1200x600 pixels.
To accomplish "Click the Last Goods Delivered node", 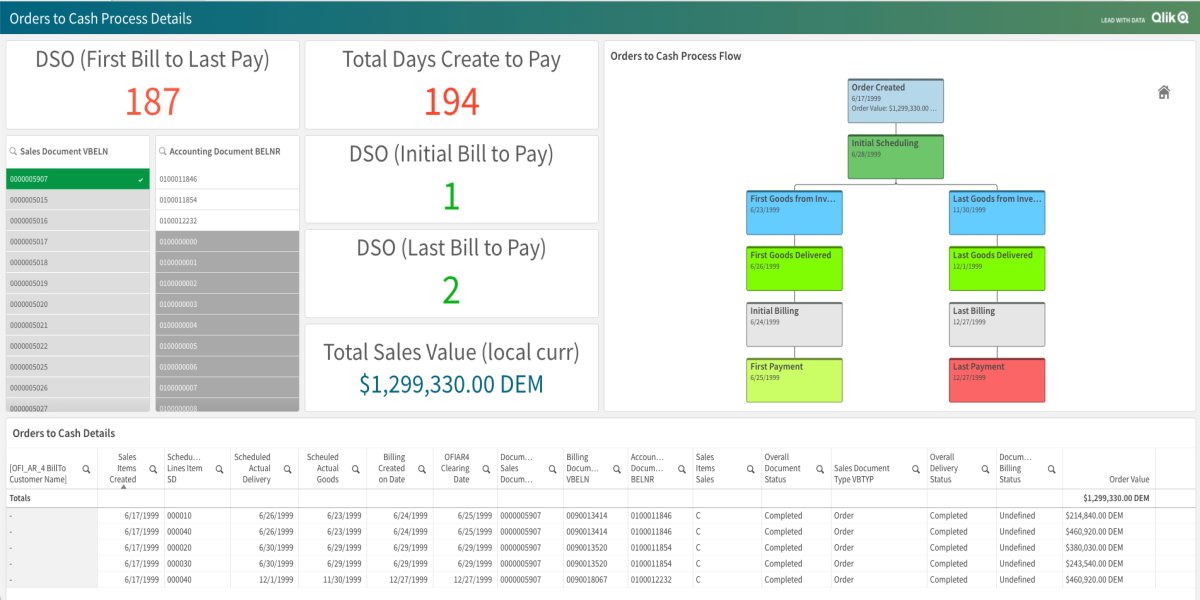I will (997, 269).
